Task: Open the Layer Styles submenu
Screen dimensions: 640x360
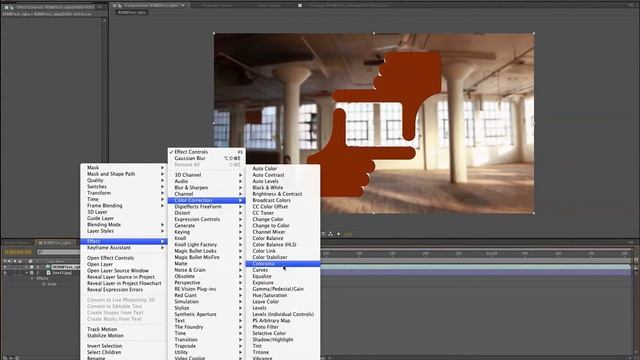Action: (x=124, y=231)
